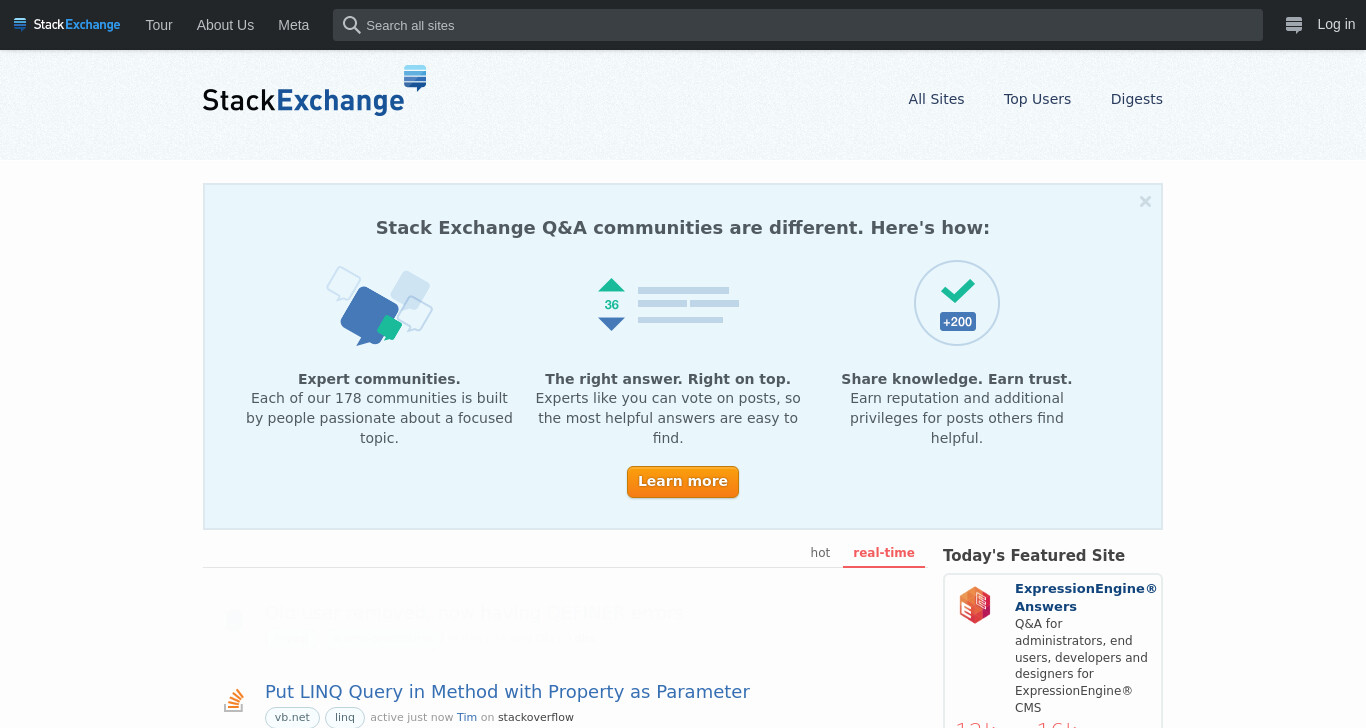Go to Meta from top bar
This screenshot has width=1366, height=728.
tap(293, 25)
